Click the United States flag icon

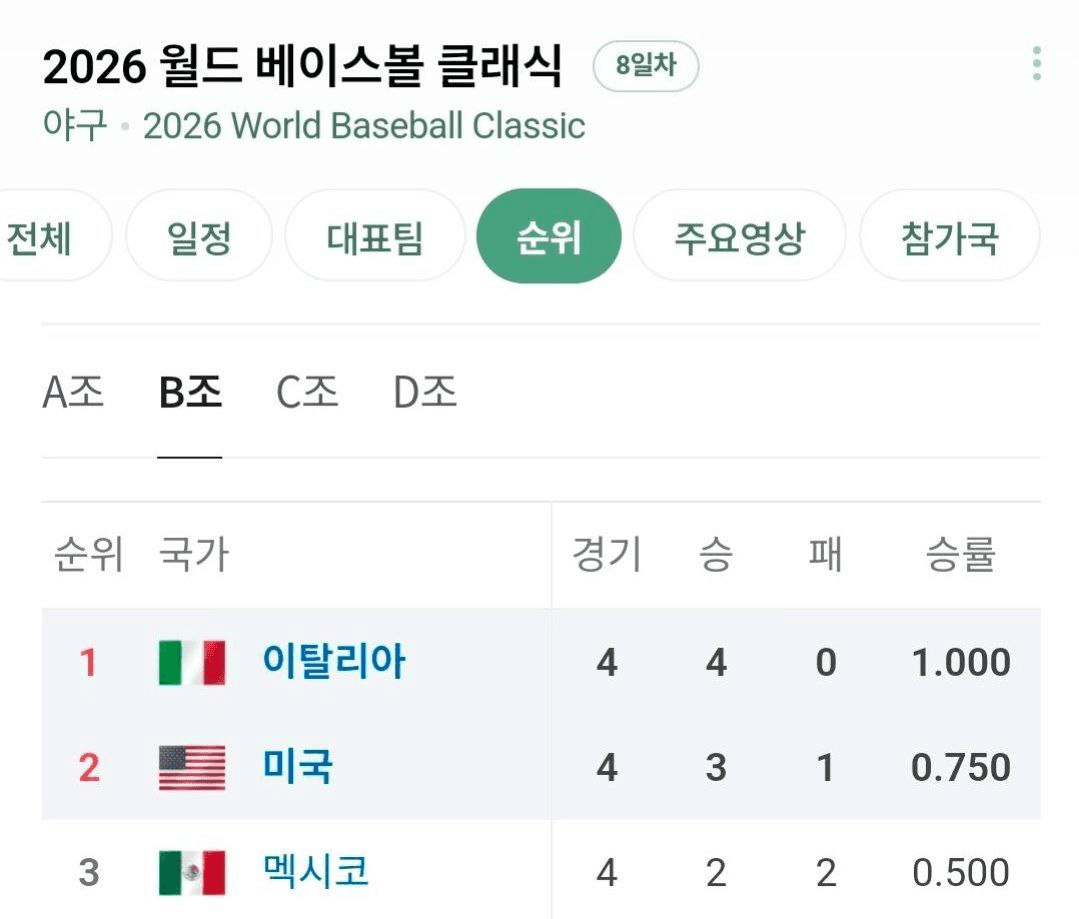click(192, 768)
